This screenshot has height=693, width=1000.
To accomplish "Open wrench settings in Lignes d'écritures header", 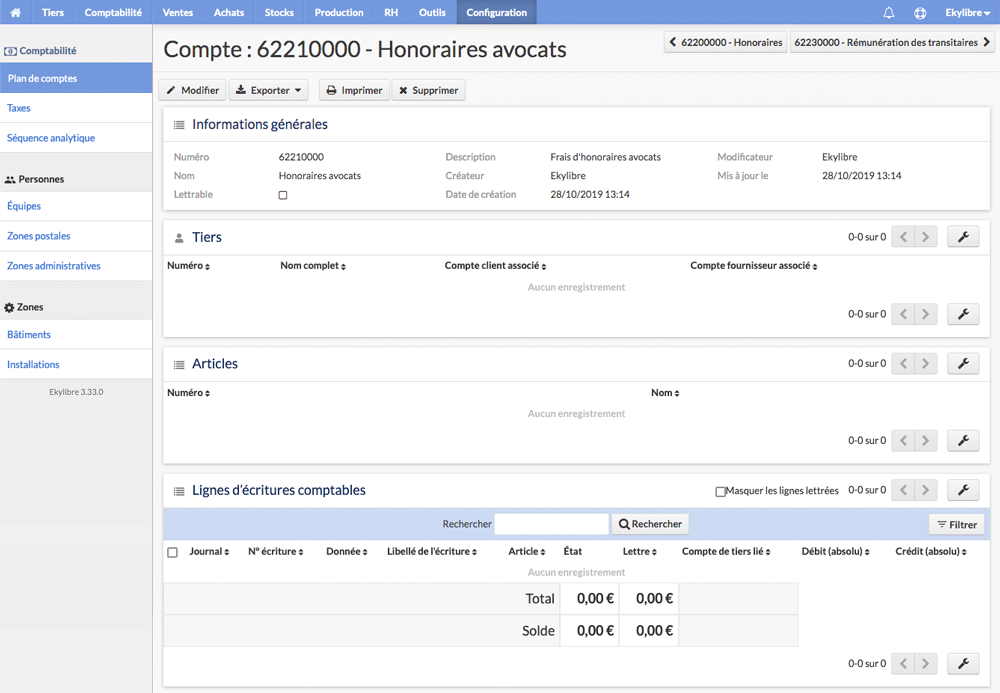I will 963,490.
